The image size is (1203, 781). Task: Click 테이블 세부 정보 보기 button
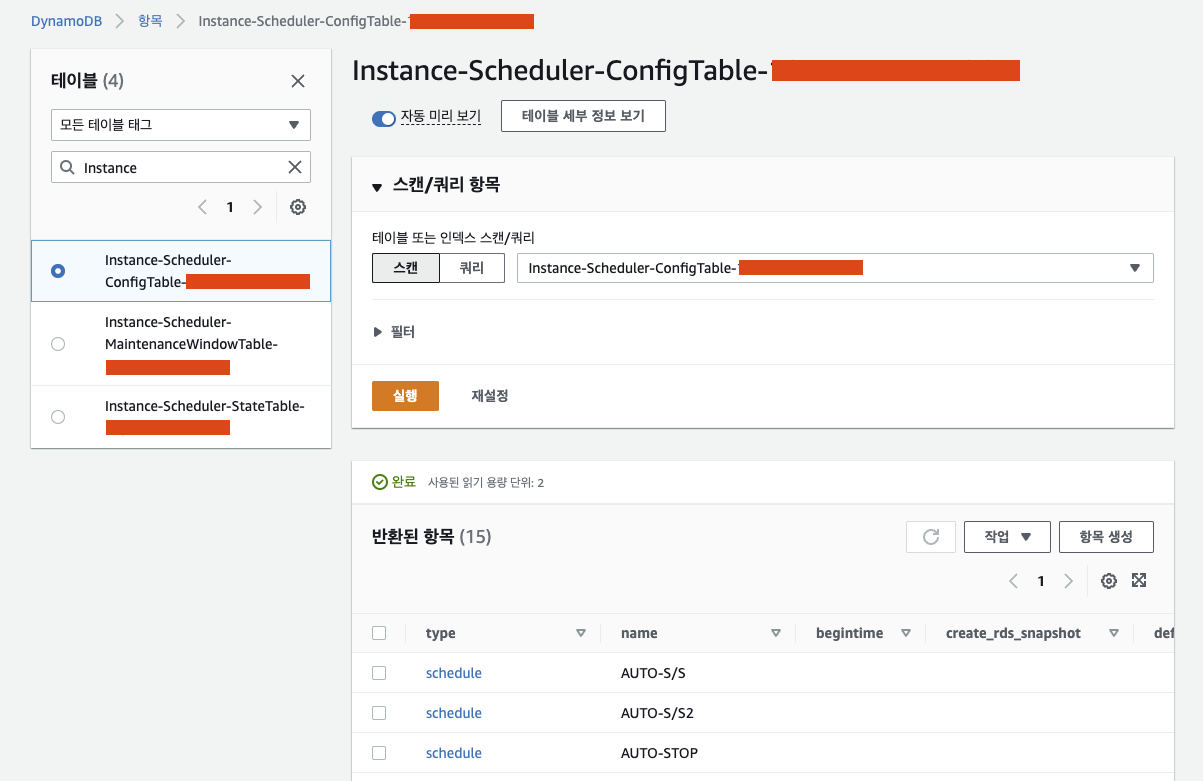coord(583,116)
